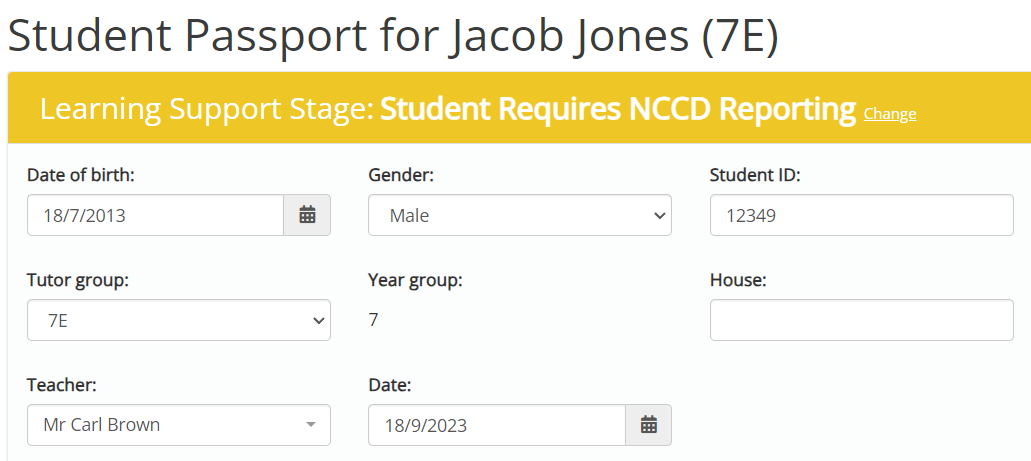Click the Teacher dropdown caret triangle
1031x461 pixels.
tap(311, 425)
